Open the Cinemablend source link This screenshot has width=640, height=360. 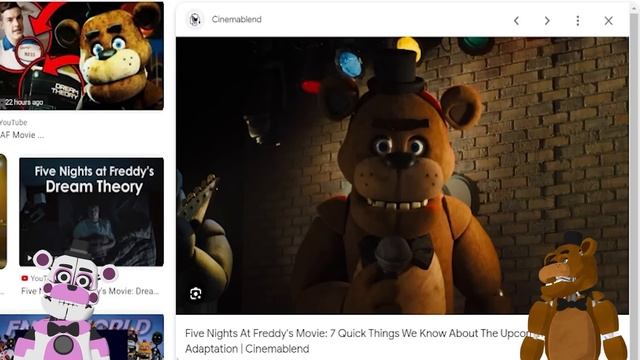click(236, 19)
